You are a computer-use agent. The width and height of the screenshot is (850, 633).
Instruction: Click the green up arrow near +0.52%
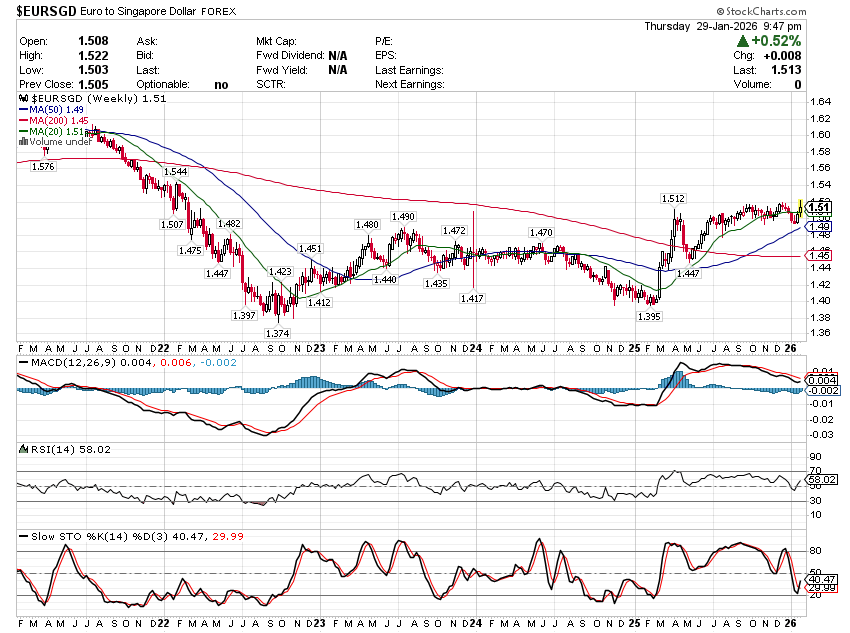click(743, 41)
